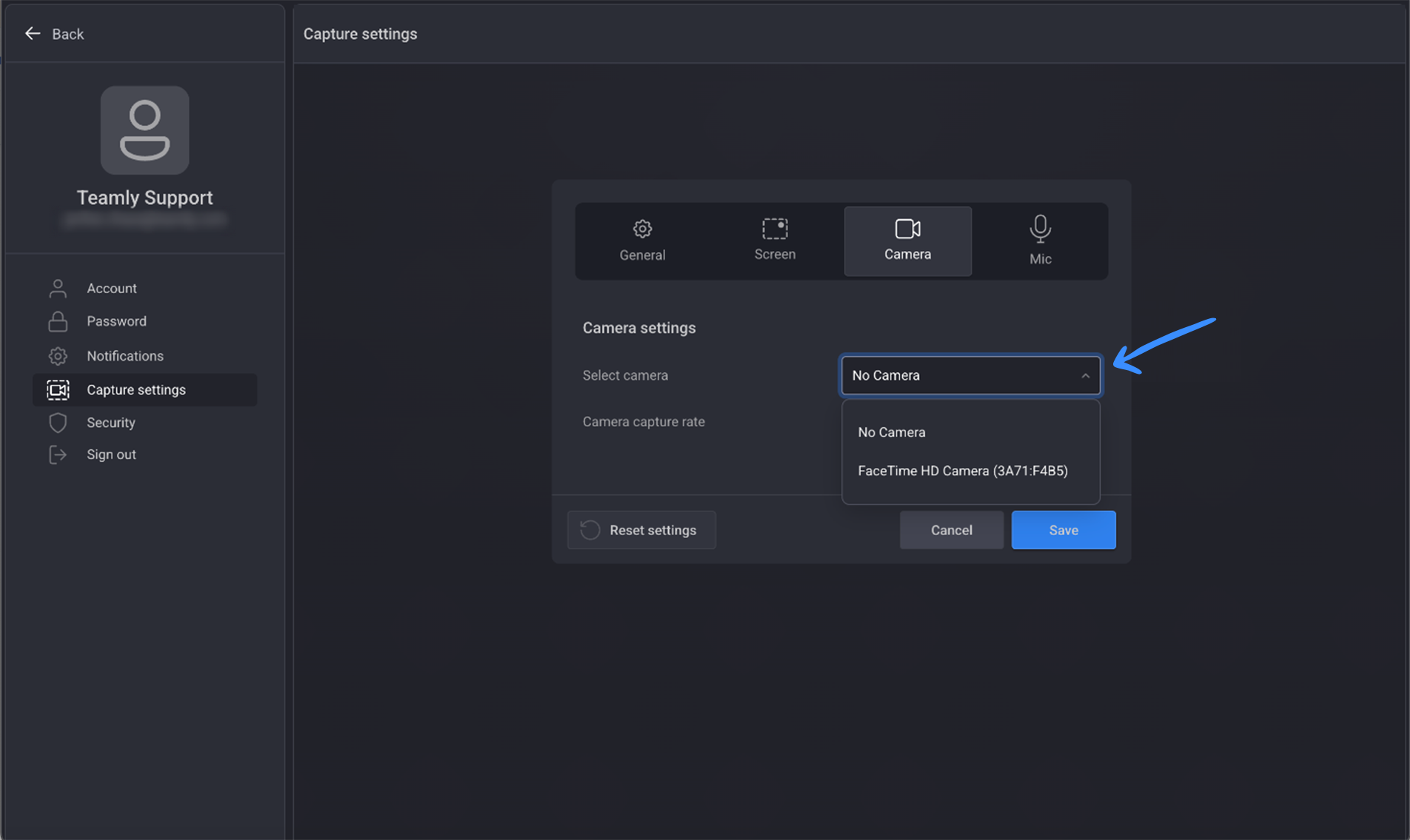Click the Capture settings sidebar icon

coord(58,389)
